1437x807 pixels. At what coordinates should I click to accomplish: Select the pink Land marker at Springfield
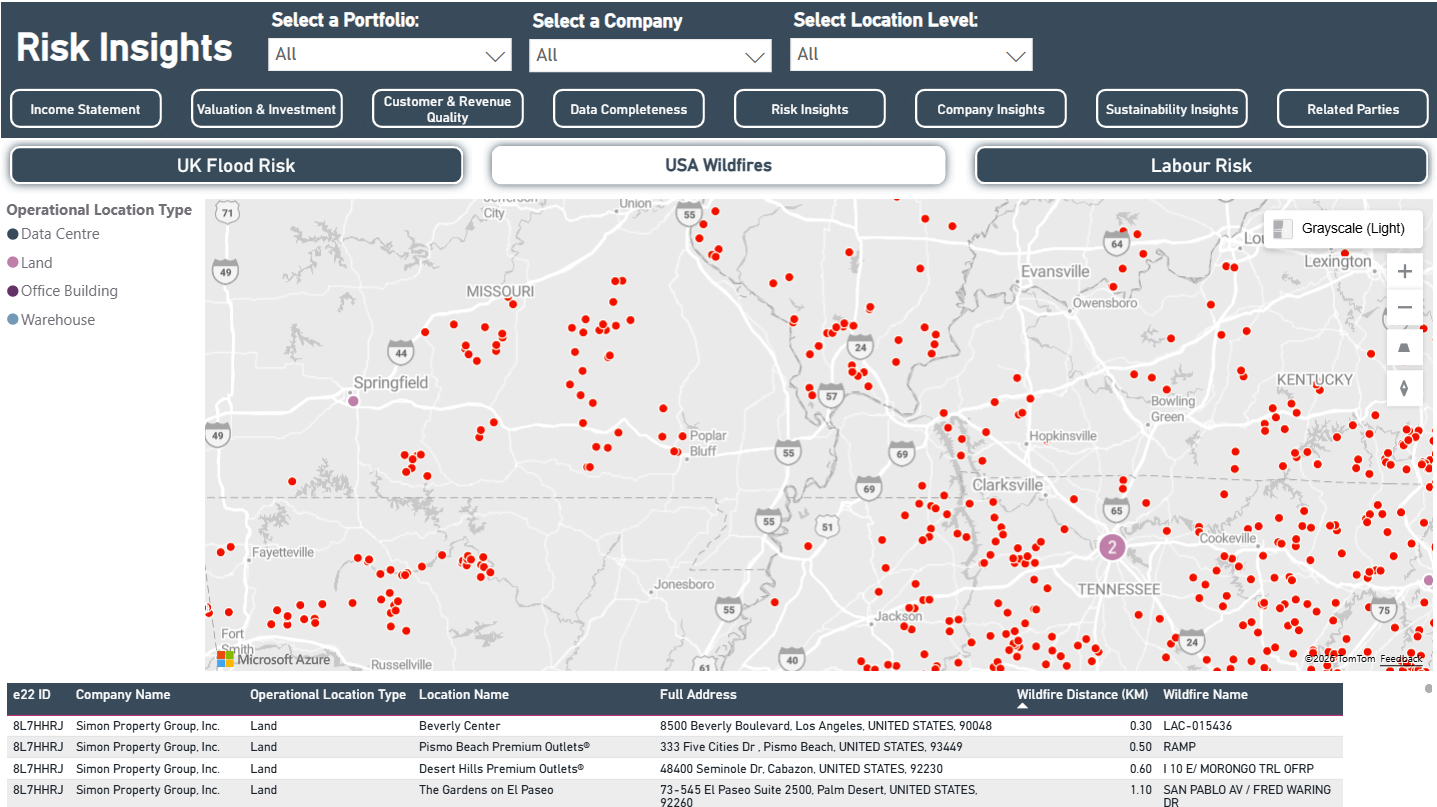click(352, 401)
